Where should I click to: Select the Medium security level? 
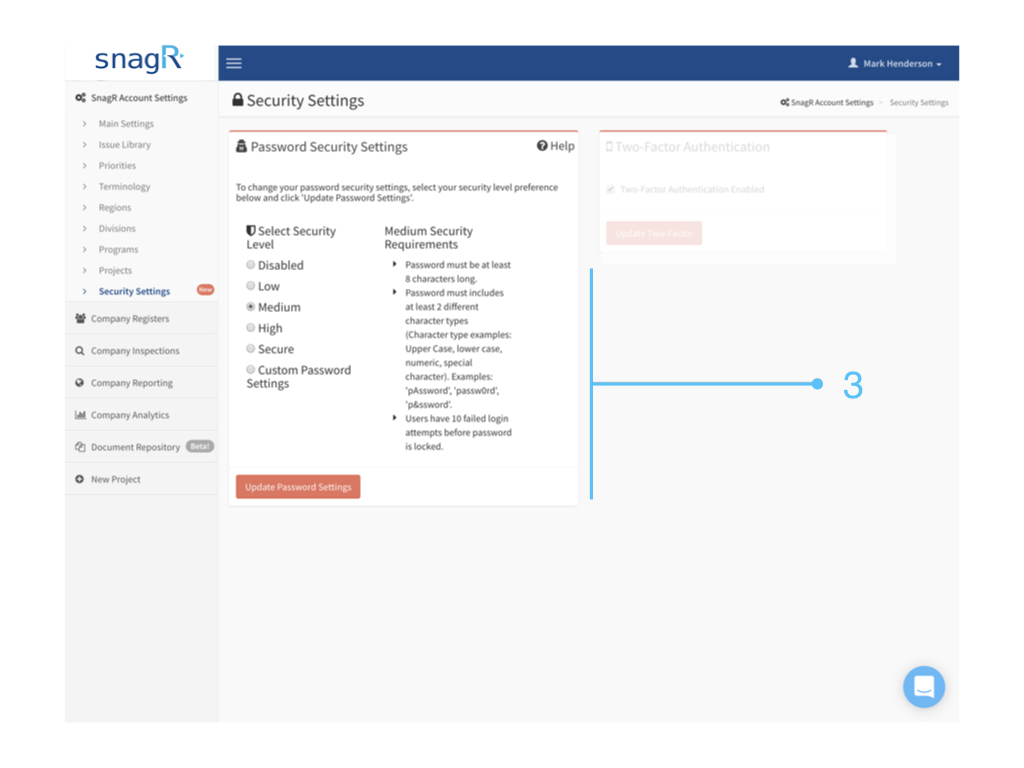click(251, 306)
